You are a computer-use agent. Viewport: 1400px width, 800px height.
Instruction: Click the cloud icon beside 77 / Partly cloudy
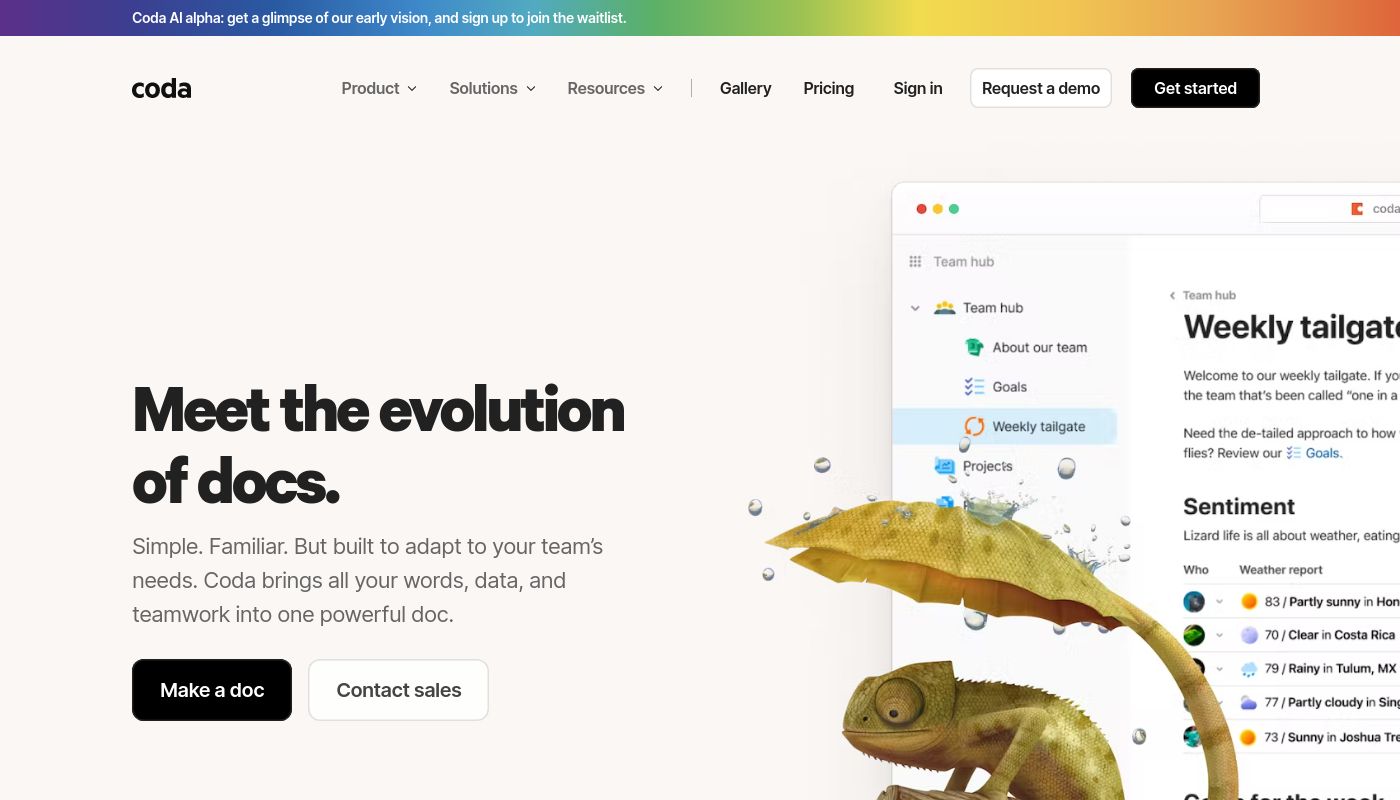coord(1249,703)
